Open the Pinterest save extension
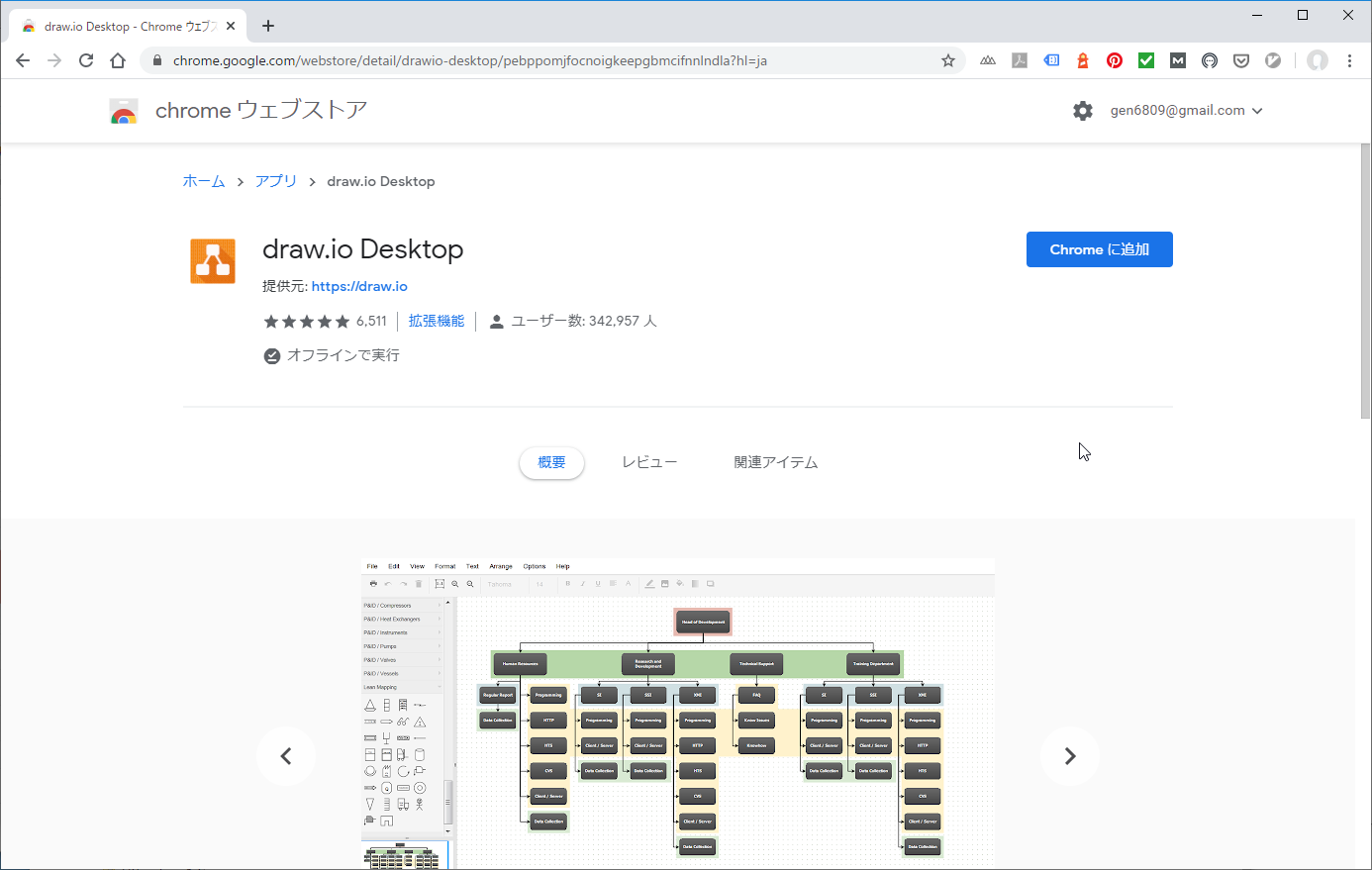Screen dimensions: 1372x870 [x=1115, y=60]
